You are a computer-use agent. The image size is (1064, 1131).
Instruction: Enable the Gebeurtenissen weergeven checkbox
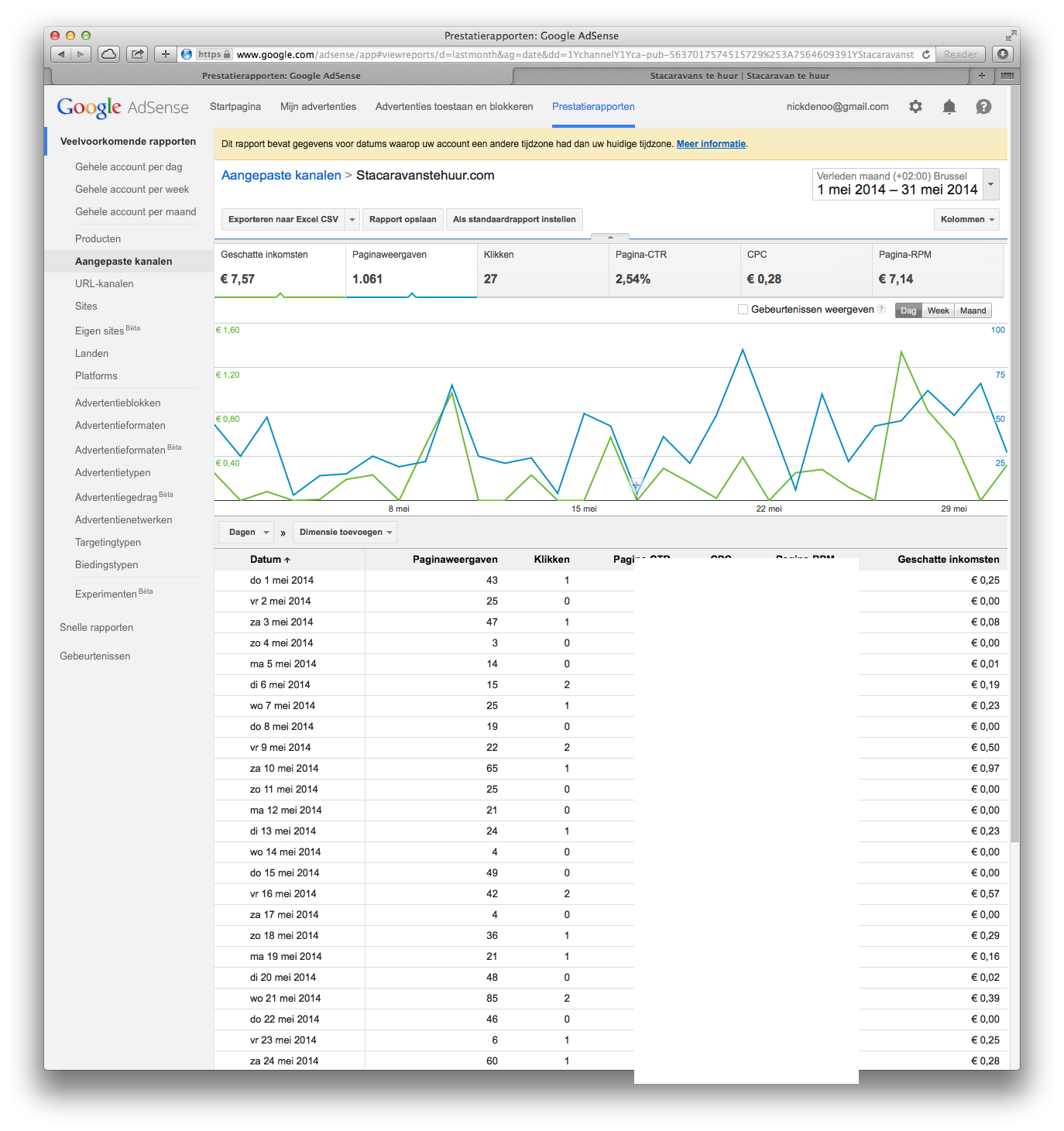click(743, 310)
